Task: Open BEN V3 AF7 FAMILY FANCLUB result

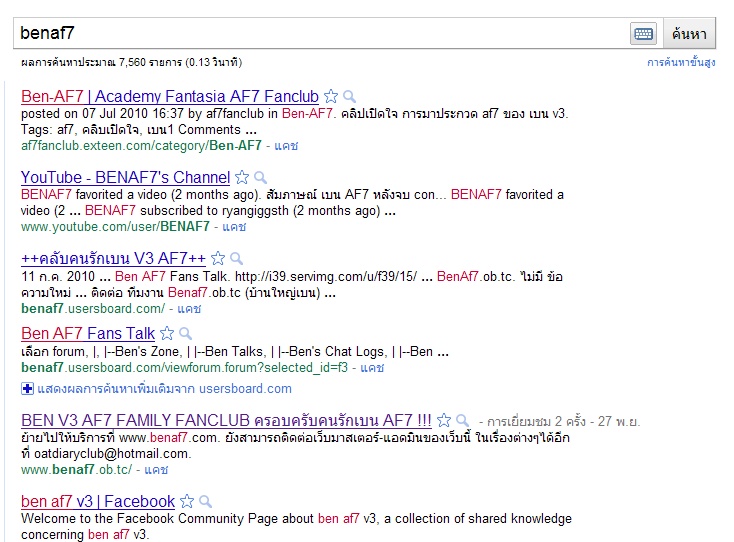Action: [x=226, y=420]
